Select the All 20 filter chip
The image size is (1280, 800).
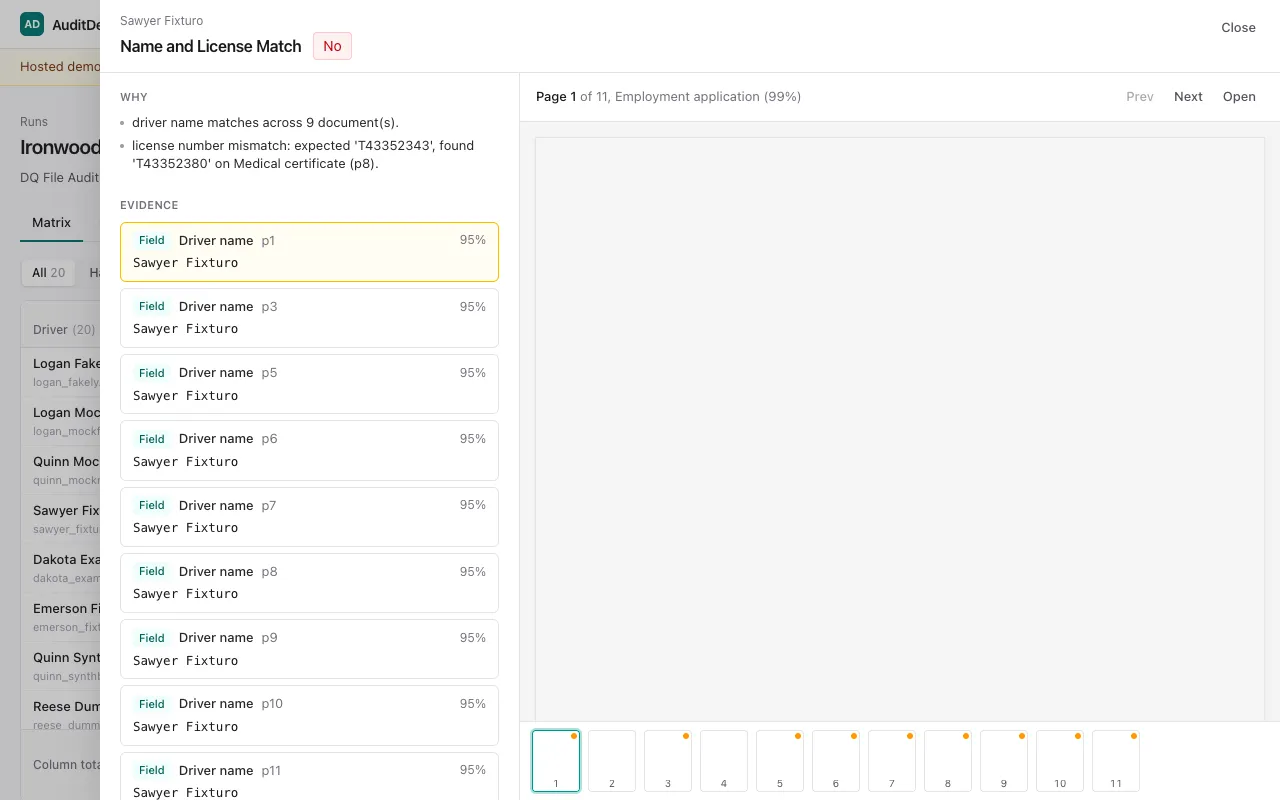click(x=48, y=273)
